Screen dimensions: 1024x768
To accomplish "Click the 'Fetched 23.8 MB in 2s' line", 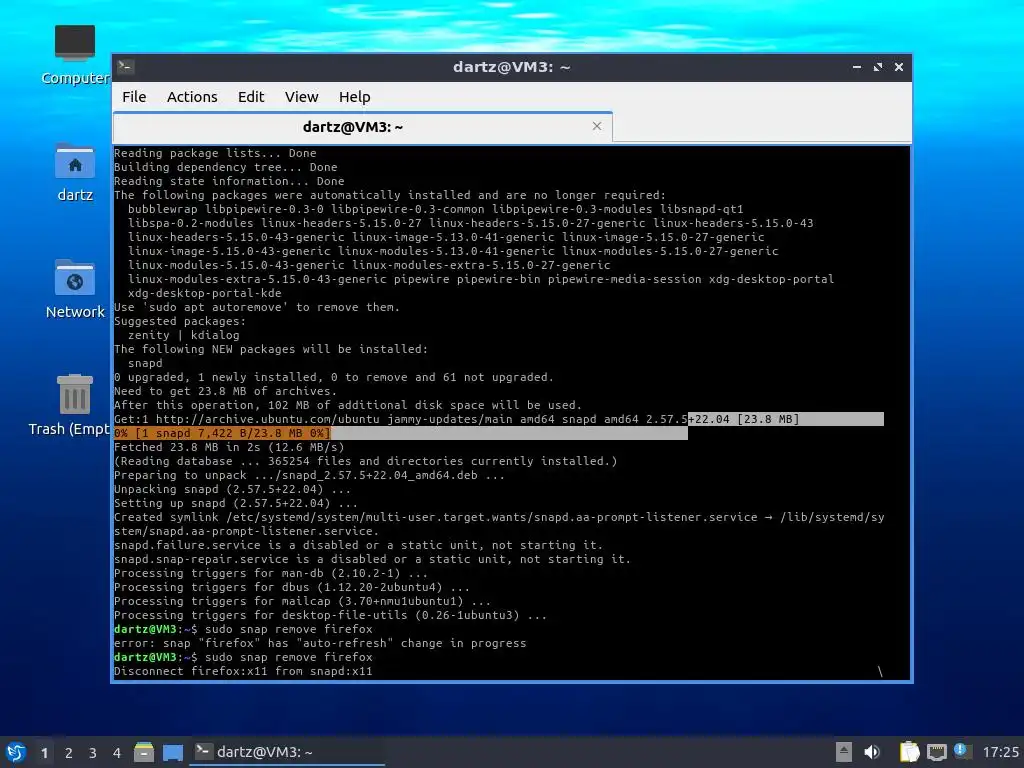I will [x=229, y=447].
